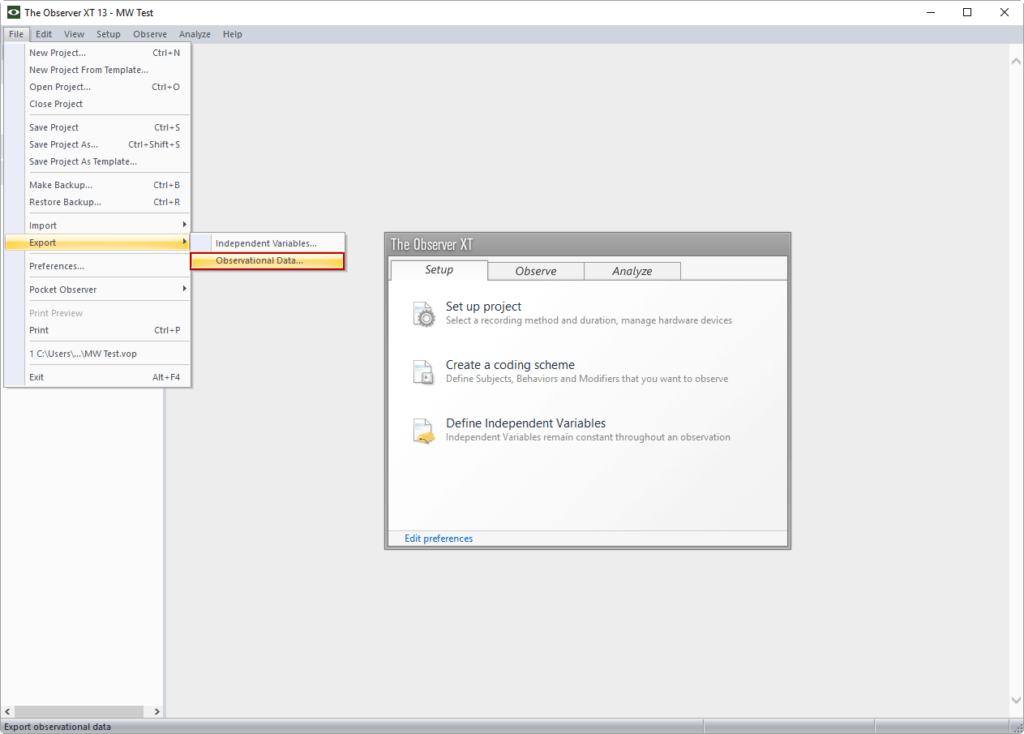Click the horizontal scrollbar right arrow
Image resolution: width=1024 pixels, height=734 pixels.
click(156, 711)
